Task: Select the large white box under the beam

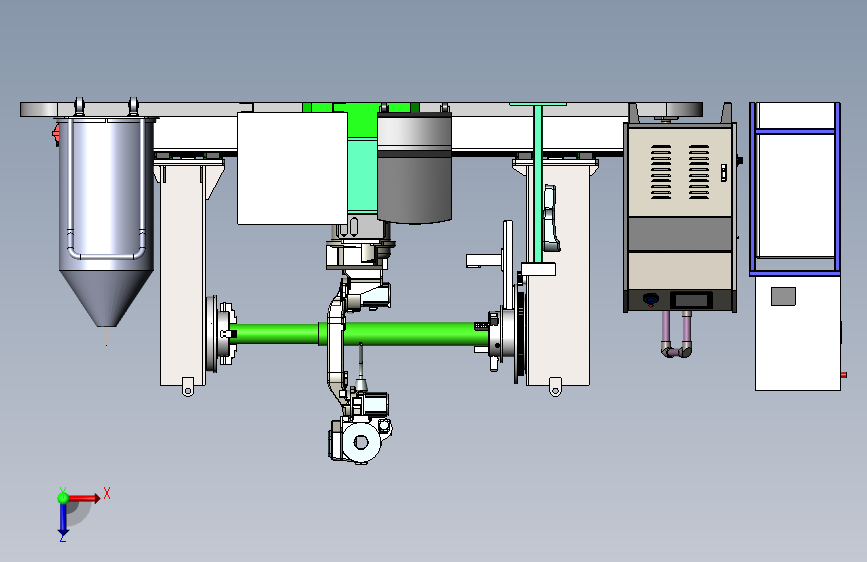Action: 293,168
